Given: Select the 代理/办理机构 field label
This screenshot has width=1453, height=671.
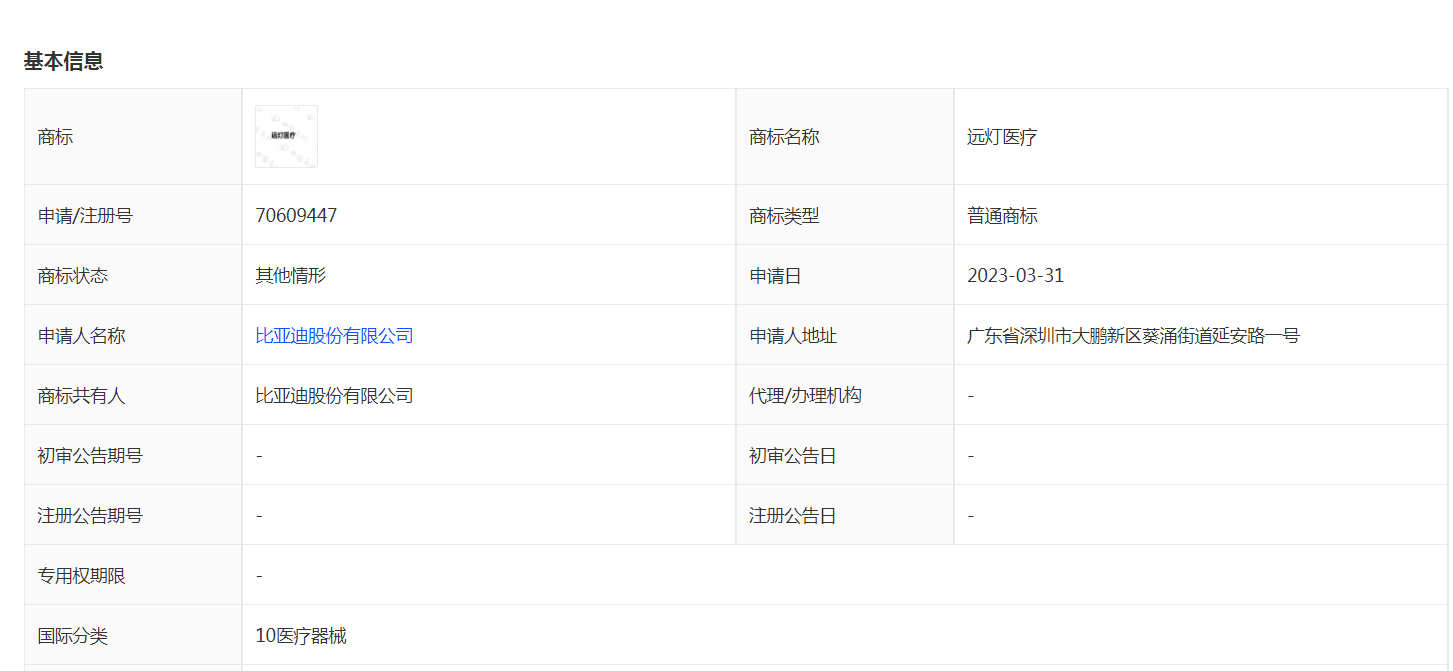Looking at the screenshot, I should [805, 396].
